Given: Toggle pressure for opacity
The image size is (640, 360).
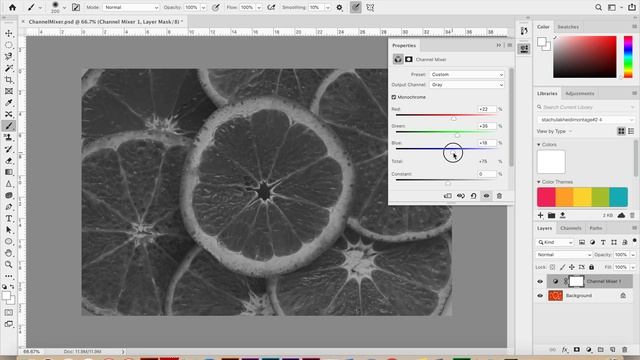Looking at the screenshot, I should [x=216, y=7].
